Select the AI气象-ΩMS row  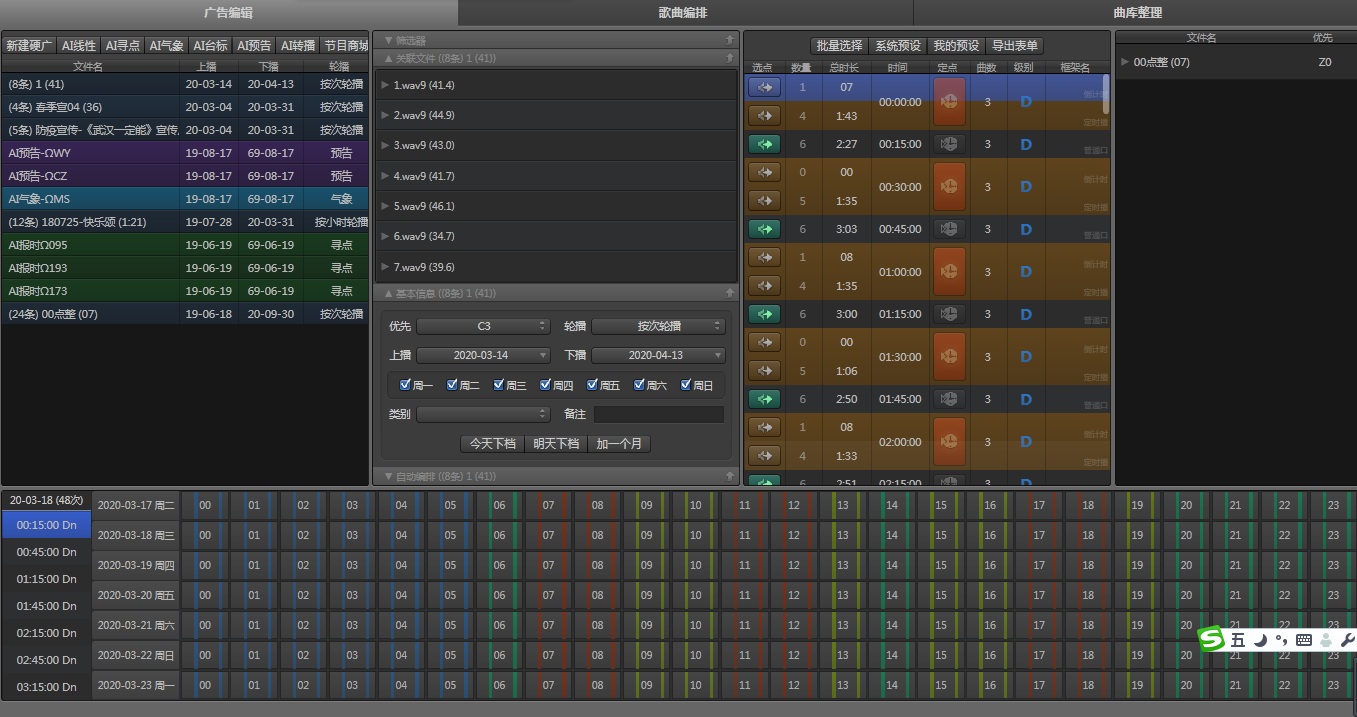click(185, 199)
